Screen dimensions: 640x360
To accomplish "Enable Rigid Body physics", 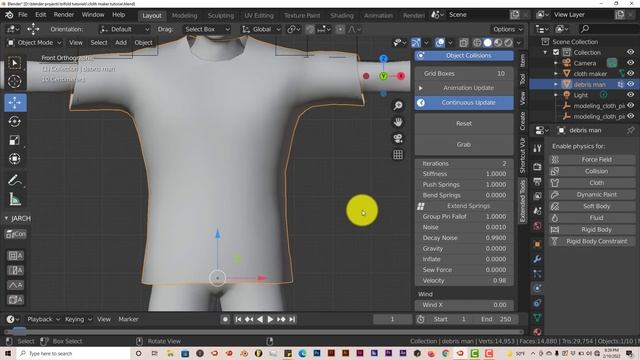I will point(592,230).
